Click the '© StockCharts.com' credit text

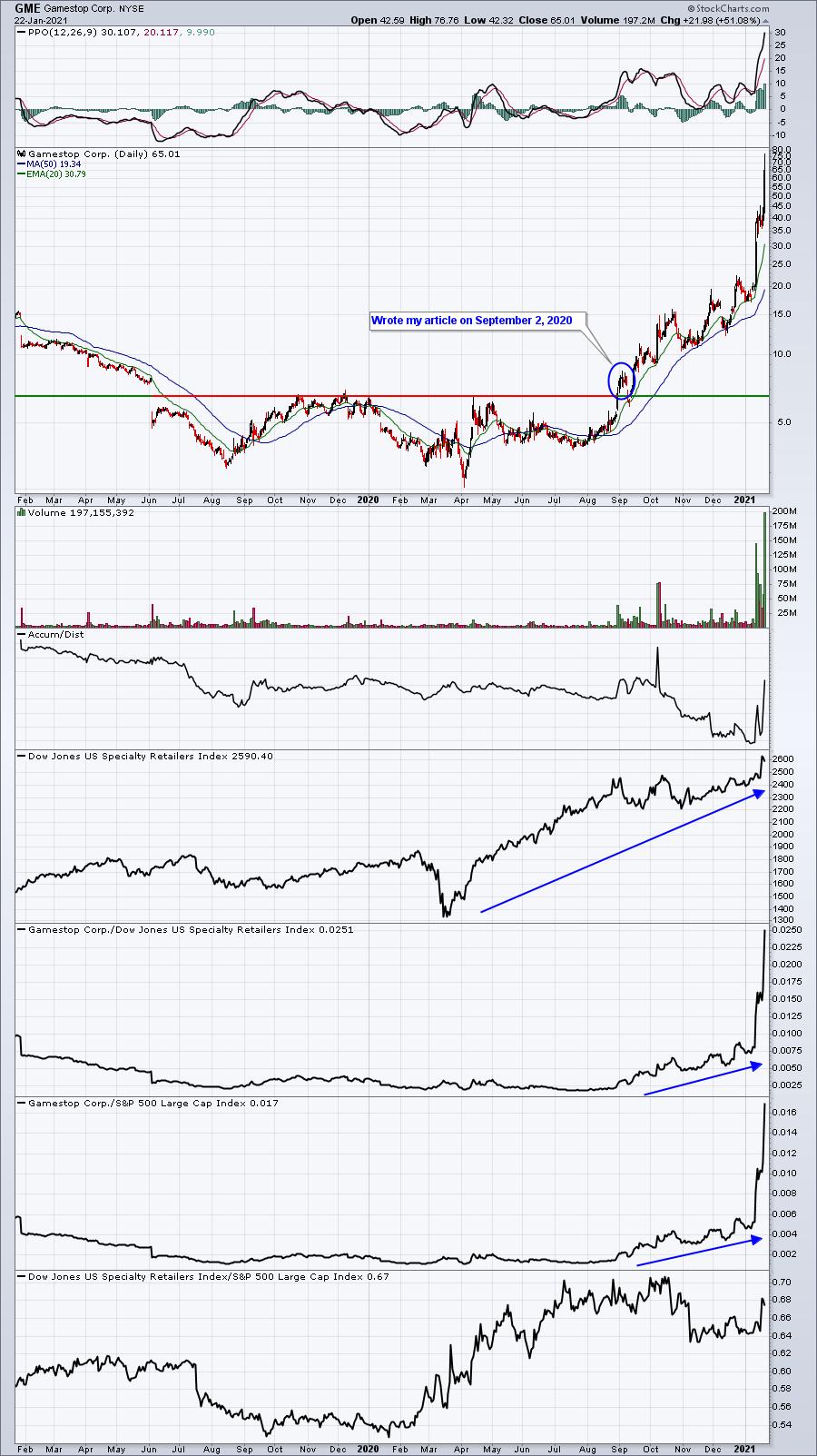(x=729, y=8)
